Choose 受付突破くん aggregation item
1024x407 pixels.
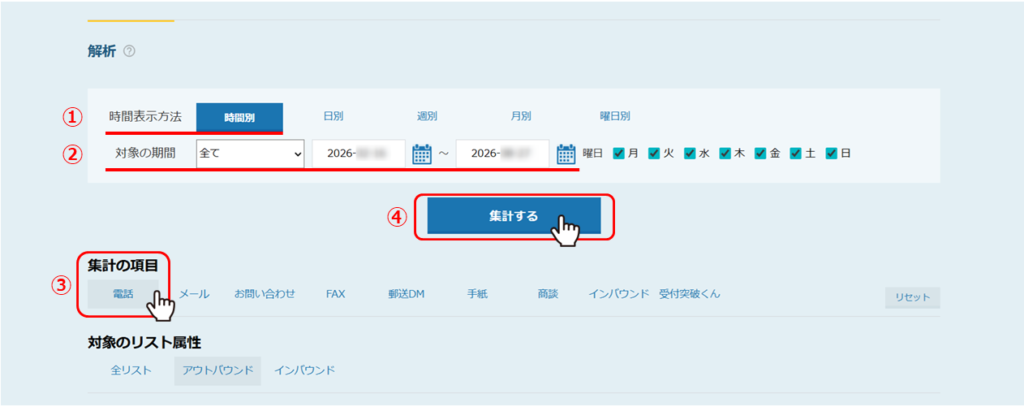(689, 294)
